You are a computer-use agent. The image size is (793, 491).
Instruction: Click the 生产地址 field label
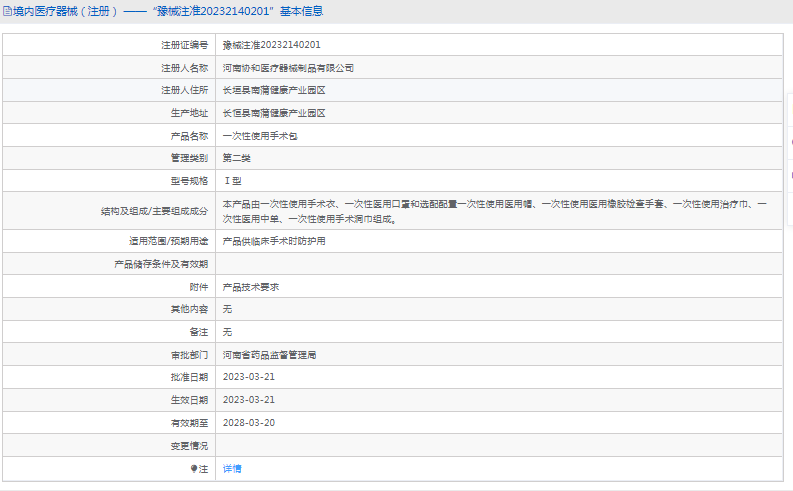click(x=189, y=113)
